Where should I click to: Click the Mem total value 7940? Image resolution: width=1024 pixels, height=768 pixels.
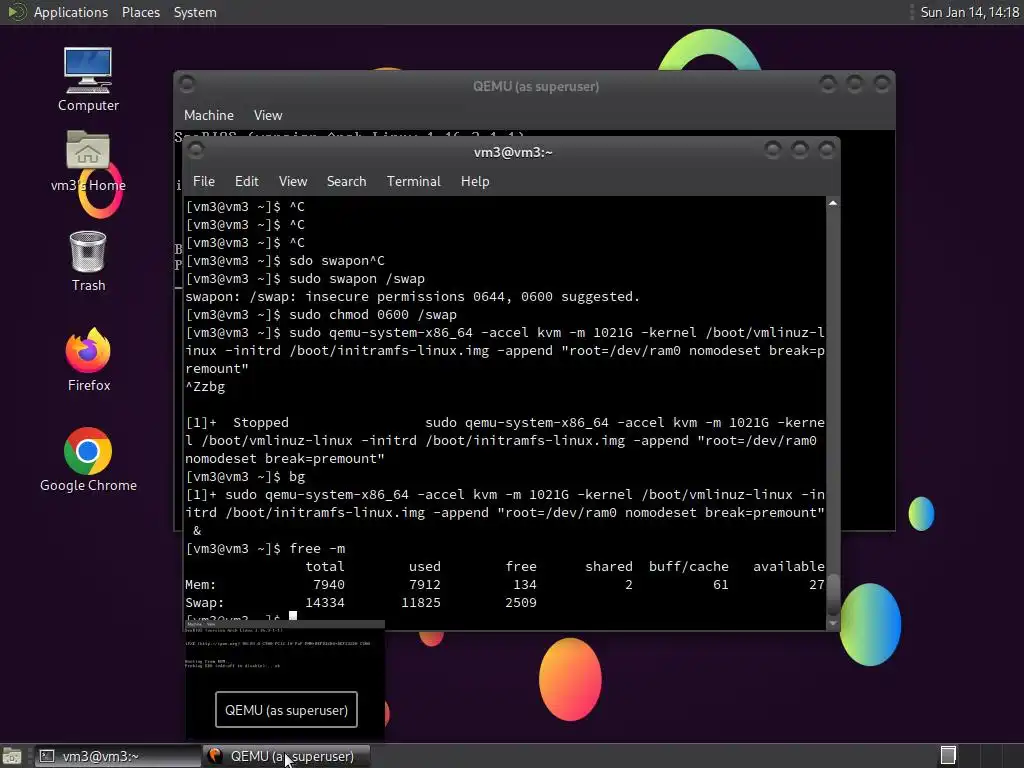tap(328, 584)
